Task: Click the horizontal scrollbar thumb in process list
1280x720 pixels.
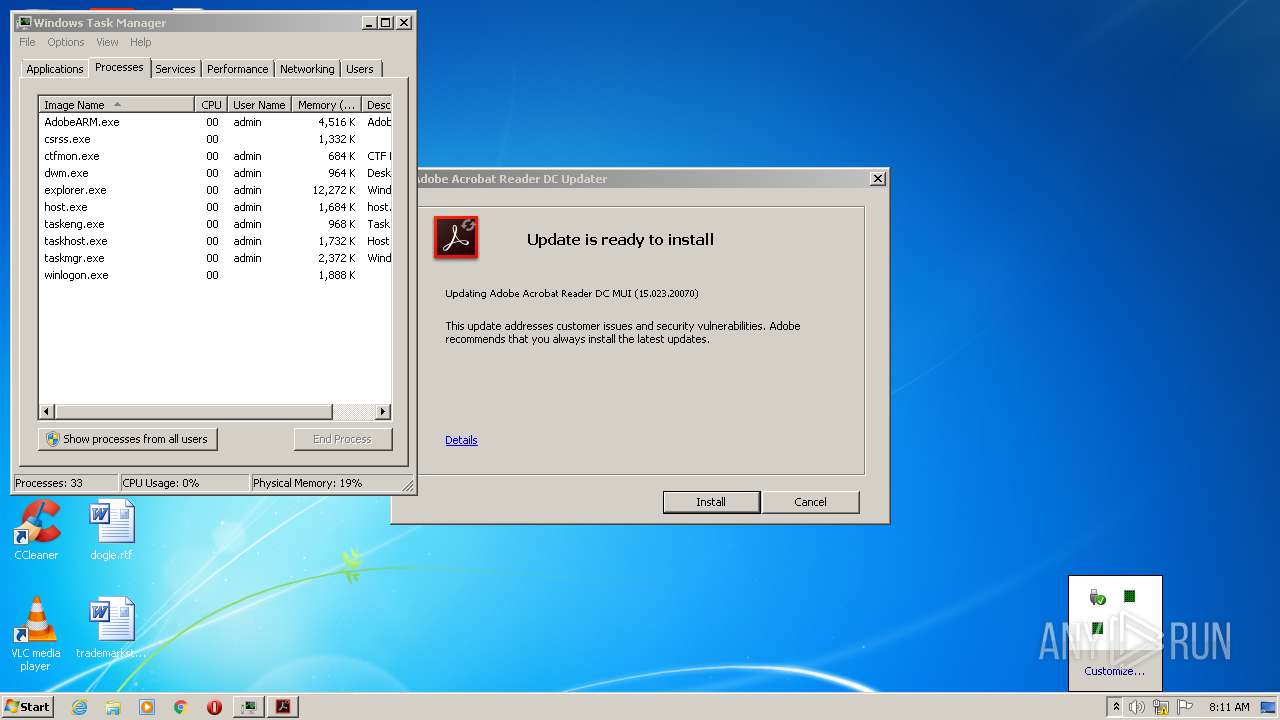Action: pos(193,411)
